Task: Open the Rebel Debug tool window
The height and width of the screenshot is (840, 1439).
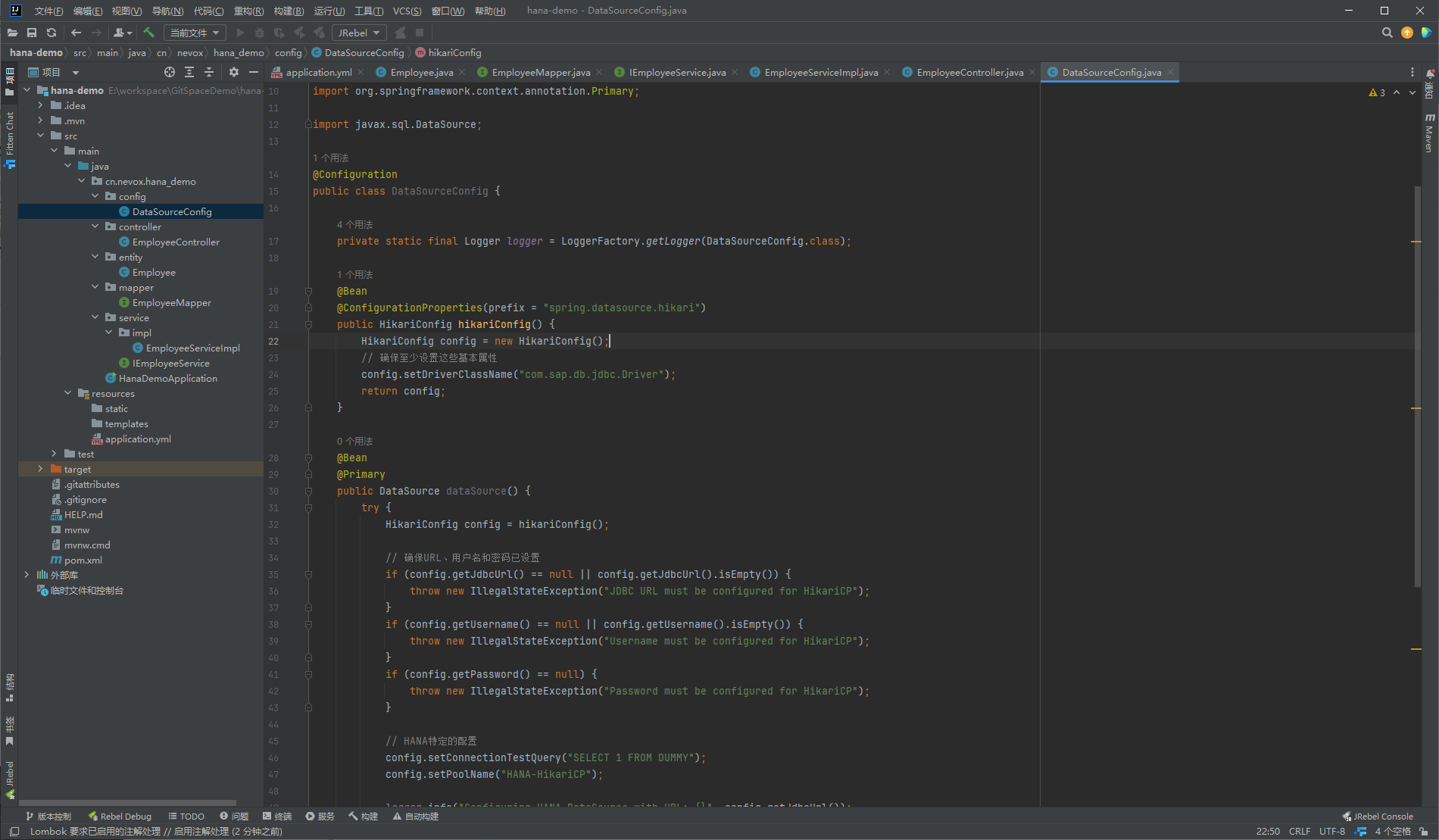Action: 120,817
